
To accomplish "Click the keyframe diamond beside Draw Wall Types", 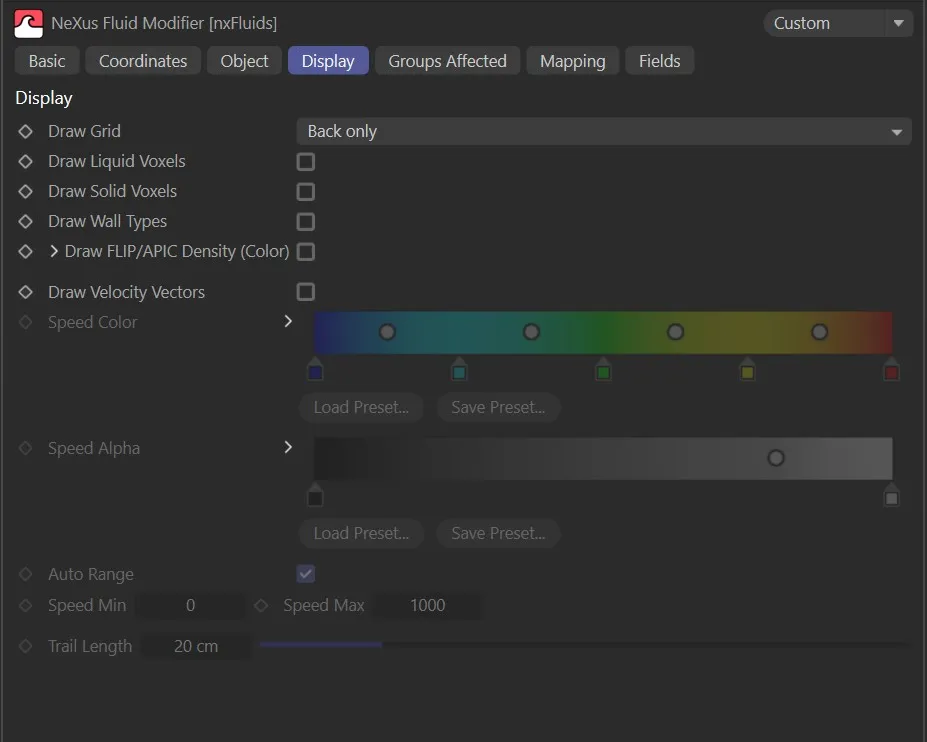I will pyautogui.click(x=25, y=221).
